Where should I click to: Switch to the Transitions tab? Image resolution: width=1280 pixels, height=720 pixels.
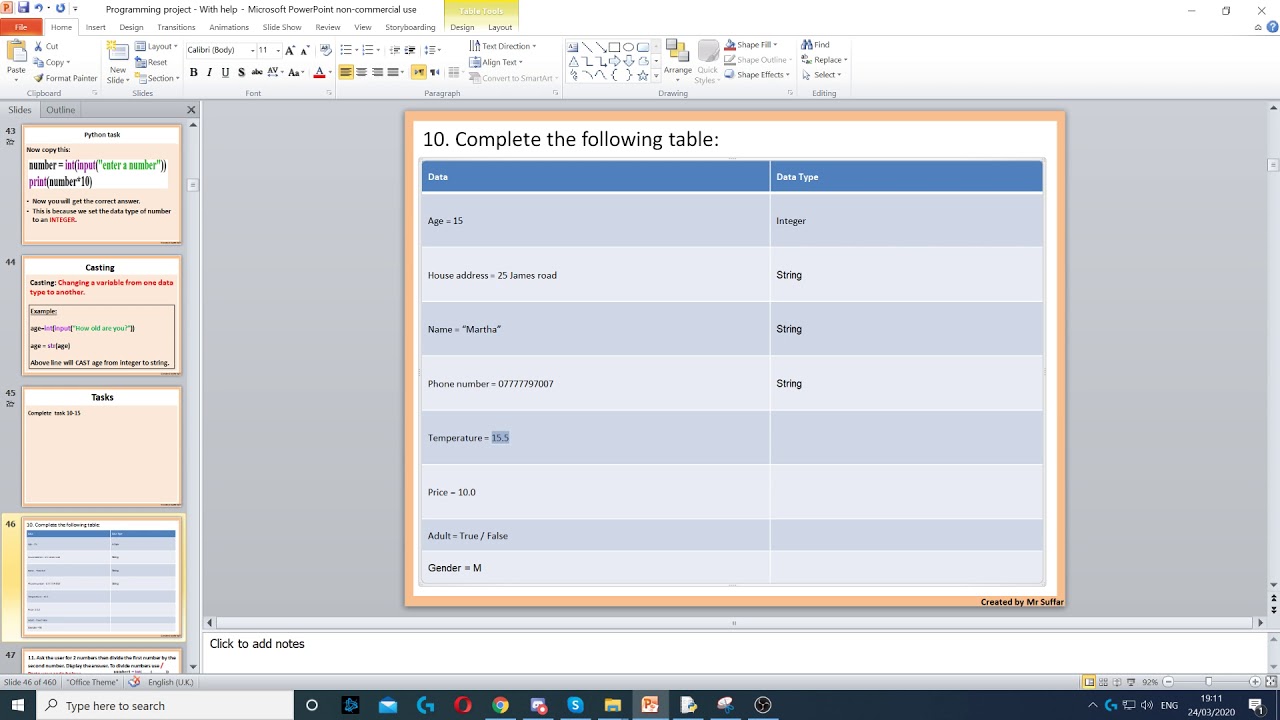coord(176,27)
